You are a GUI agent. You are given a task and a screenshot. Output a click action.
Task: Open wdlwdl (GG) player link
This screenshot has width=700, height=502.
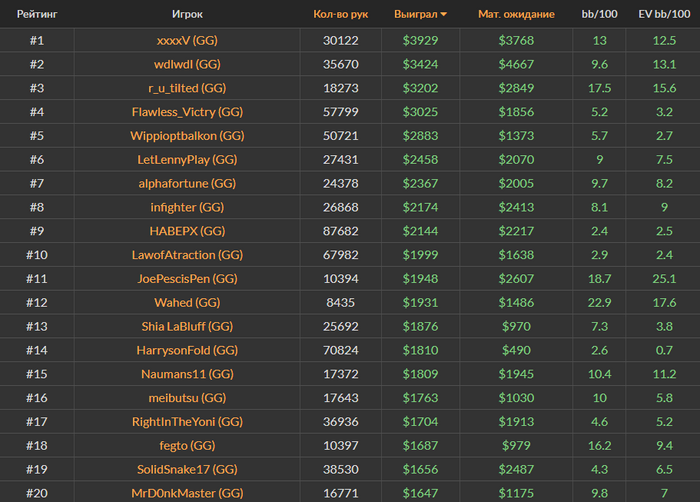pos(187,64)
